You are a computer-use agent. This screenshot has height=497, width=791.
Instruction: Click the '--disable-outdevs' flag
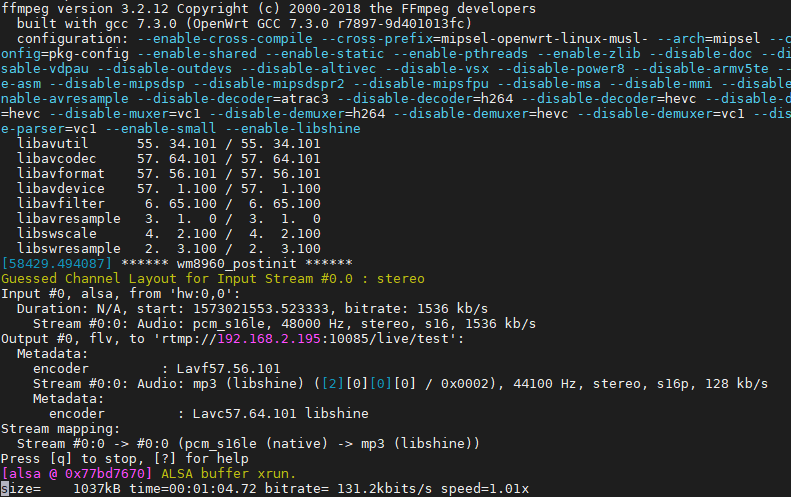[x=165, y=68]
